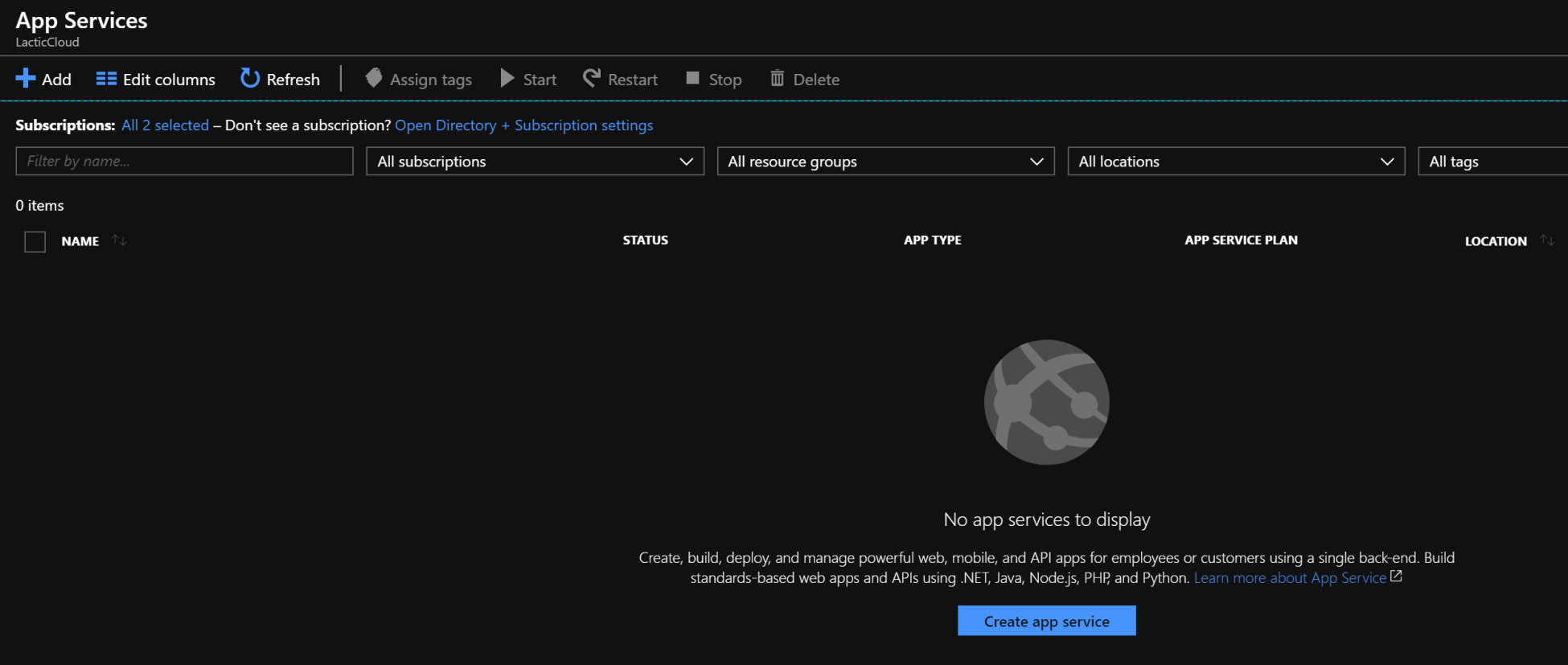Image resolution: width=1568 pixels, height=665 pixels.
Task: Open Directory + Subscription settings link
Action: [523, 125]
